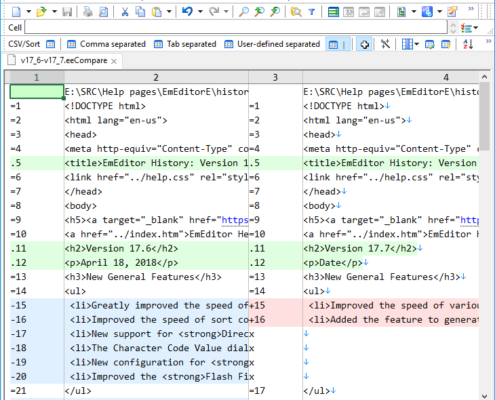The width and height of the screenshot is (495, 400).
Task: Click the adjust separators tools icon
Action: [x=385, y=44]
